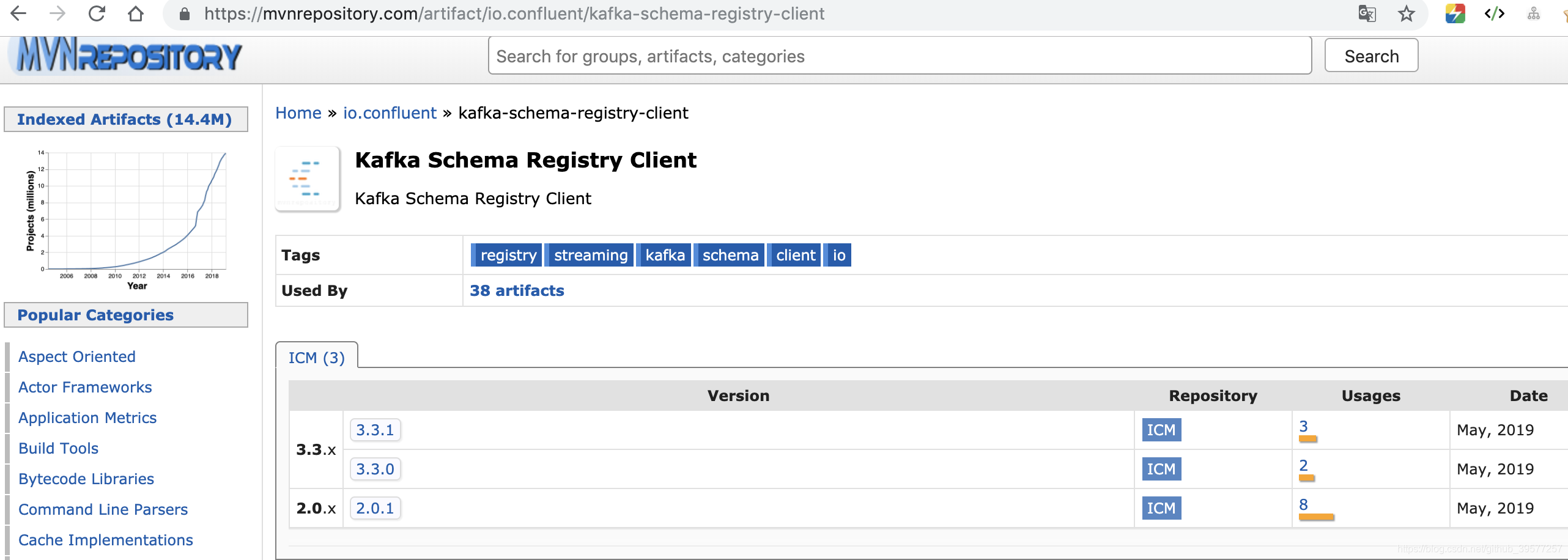This screenshot has height=560, width=1568.
Task: Bookmark this page with the star icon
Action: pos(1407,13)
